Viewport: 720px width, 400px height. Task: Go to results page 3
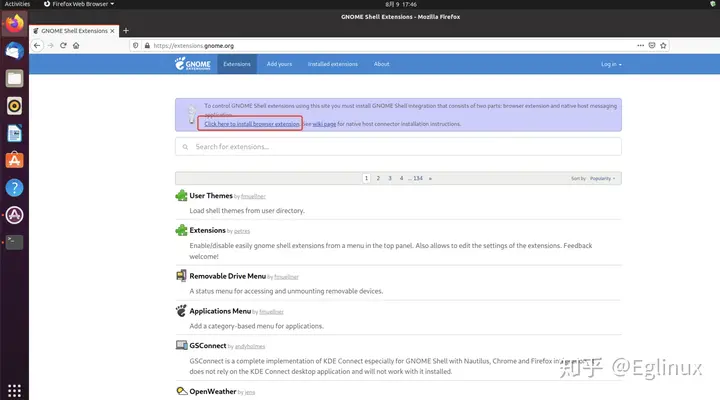coord(390,178)
